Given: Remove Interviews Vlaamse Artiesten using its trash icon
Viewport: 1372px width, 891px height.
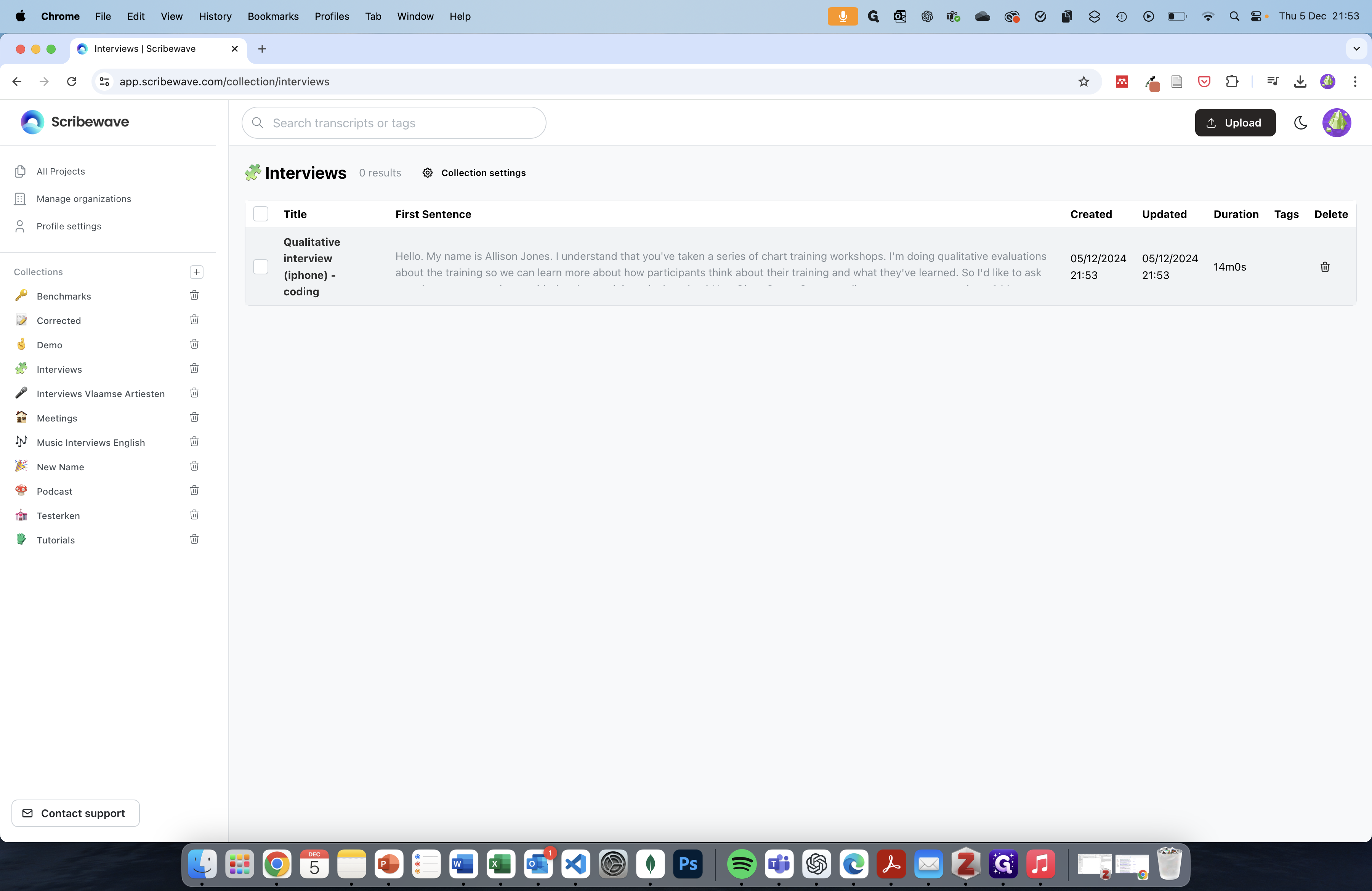Looking at the screenshot, I should pyautogui.click(x=194, y=393).
